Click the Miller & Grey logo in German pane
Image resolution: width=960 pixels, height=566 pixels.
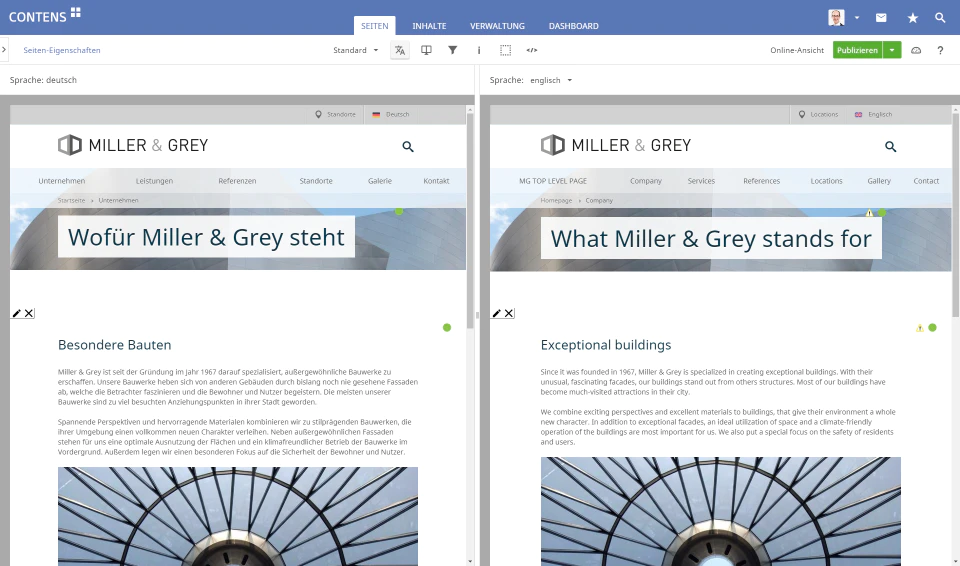pyautogui.click(x=133, y=145)
